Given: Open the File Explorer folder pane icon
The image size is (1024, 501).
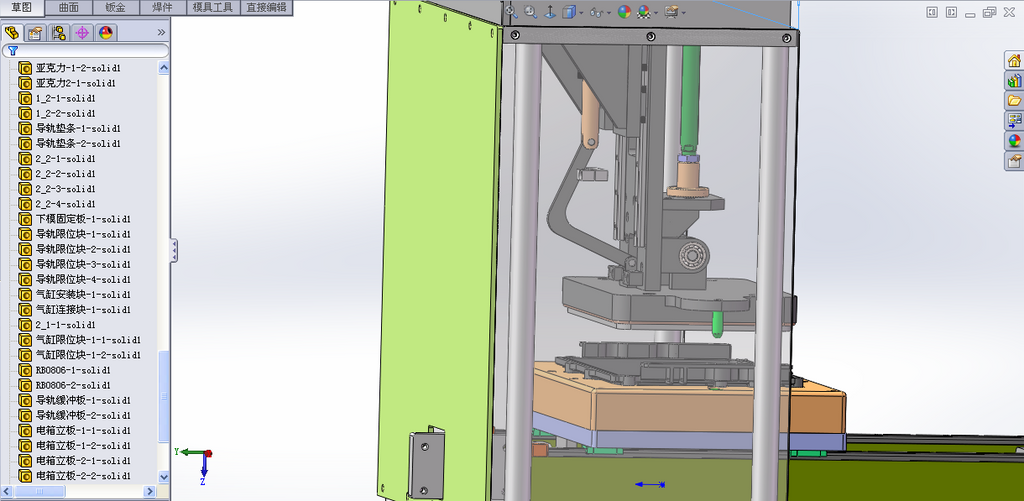Looking at the screenshot, I should pyautogui.click(x=1014, y=101).
